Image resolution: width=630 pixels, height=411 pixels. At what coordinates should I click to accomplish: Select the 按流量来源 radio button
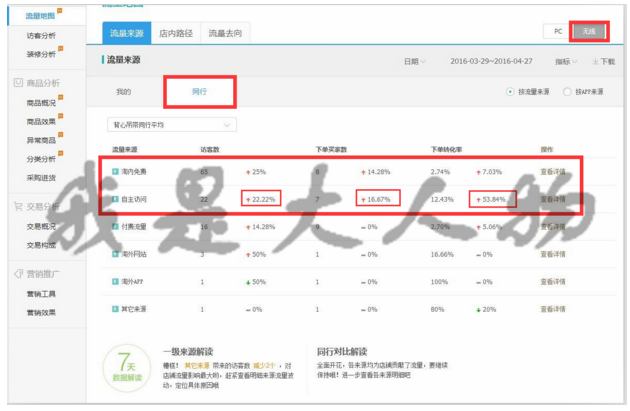click(x=512, y=92)
